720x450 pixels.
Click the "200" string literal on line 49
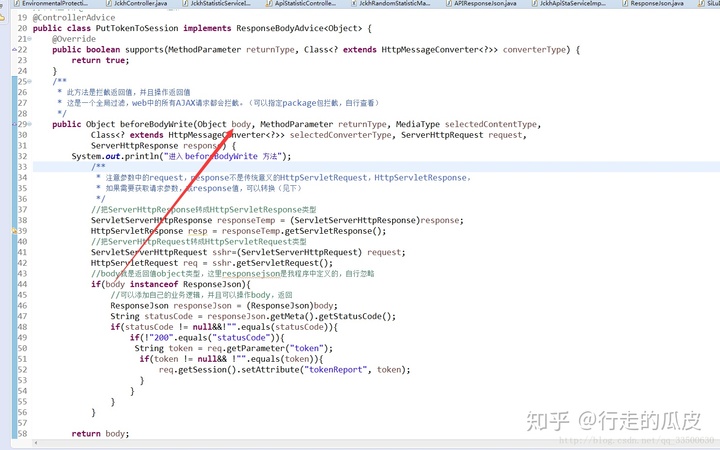(161, 338)
